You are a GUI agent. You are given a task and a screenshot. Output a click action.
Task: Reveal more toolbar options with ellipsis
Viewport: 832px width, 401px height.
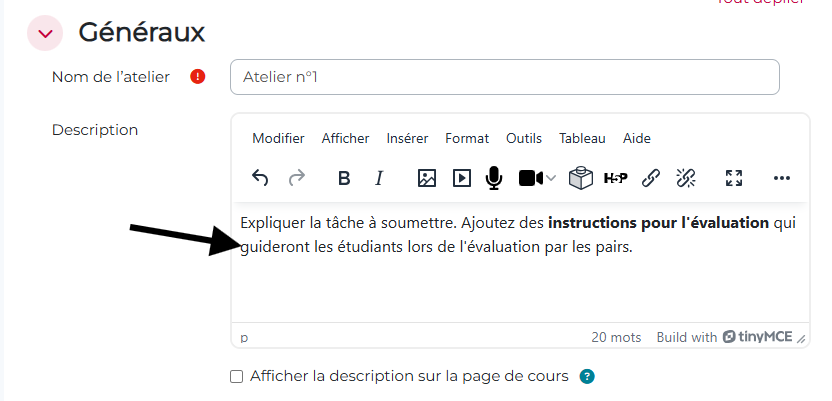point(782,178)
